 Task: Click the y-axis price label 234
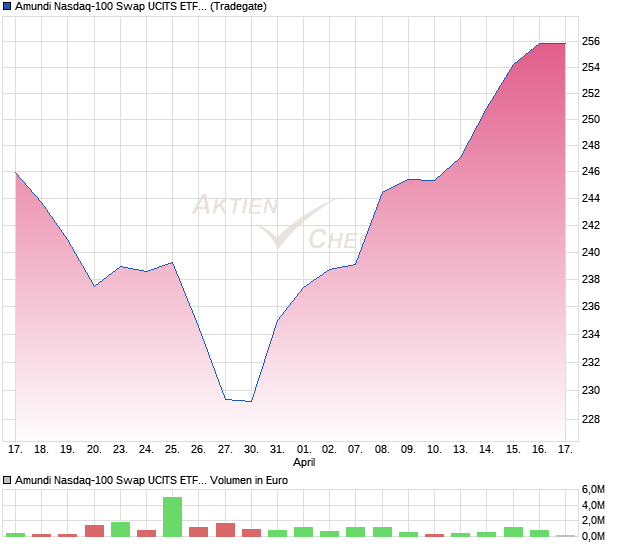pyautogui.click(x=591, y=334)
